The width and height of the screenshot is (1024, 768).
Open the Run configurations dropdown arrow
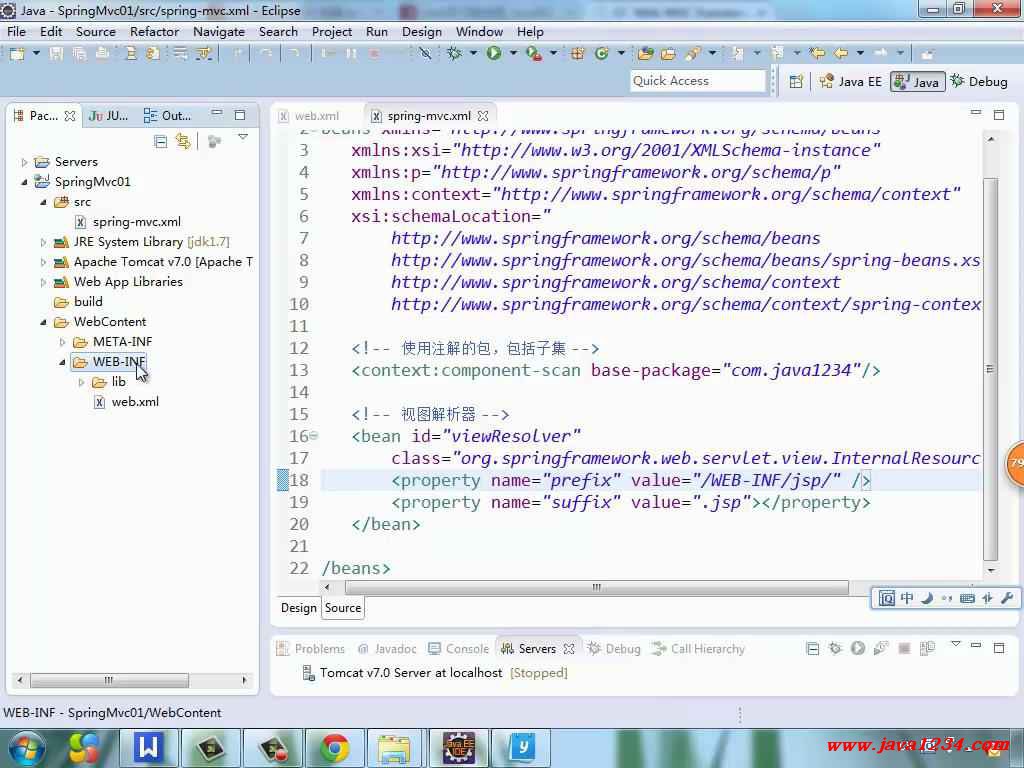[513, 53]
